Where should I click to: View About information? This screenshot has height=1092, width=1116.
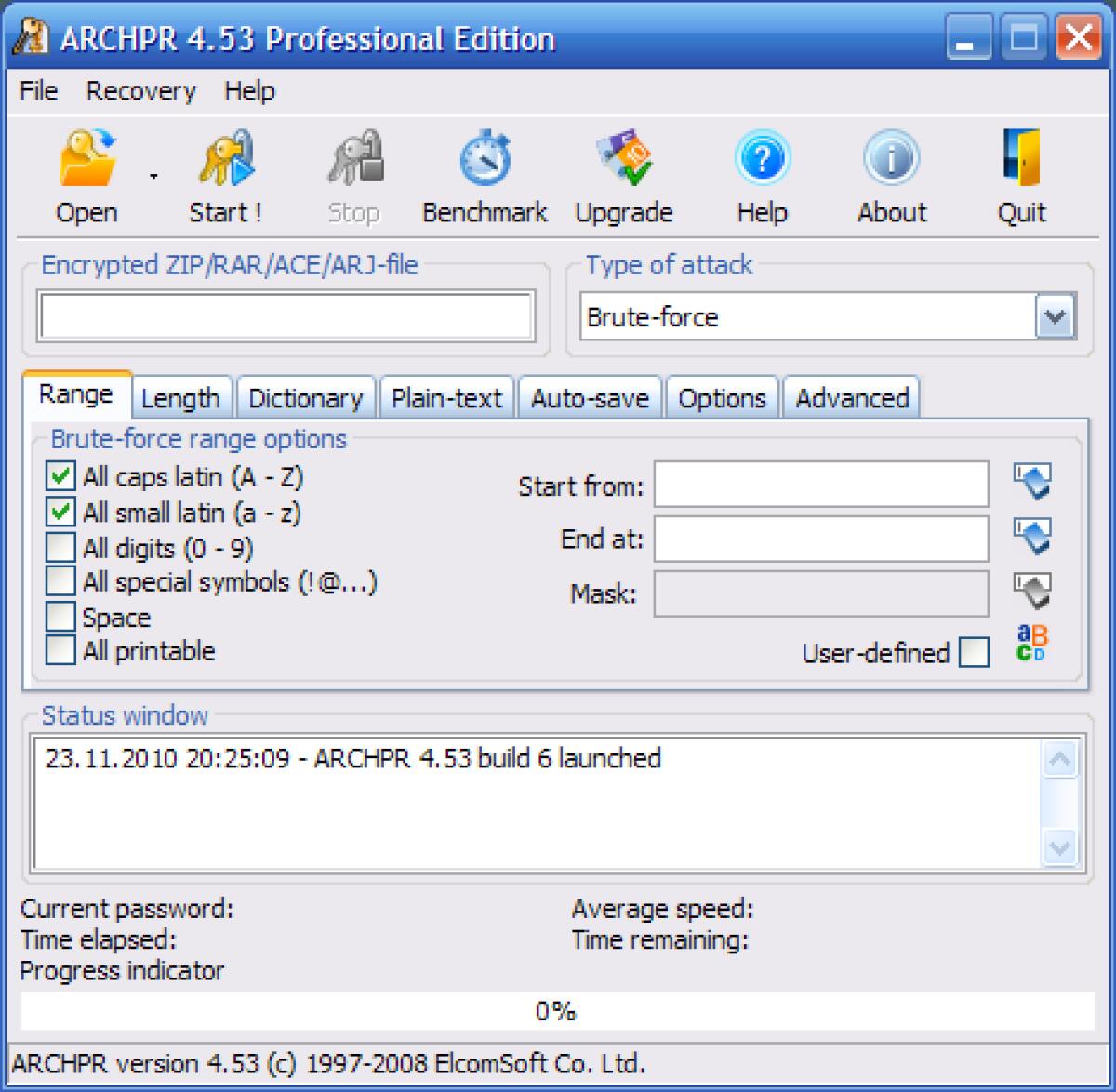890,172
